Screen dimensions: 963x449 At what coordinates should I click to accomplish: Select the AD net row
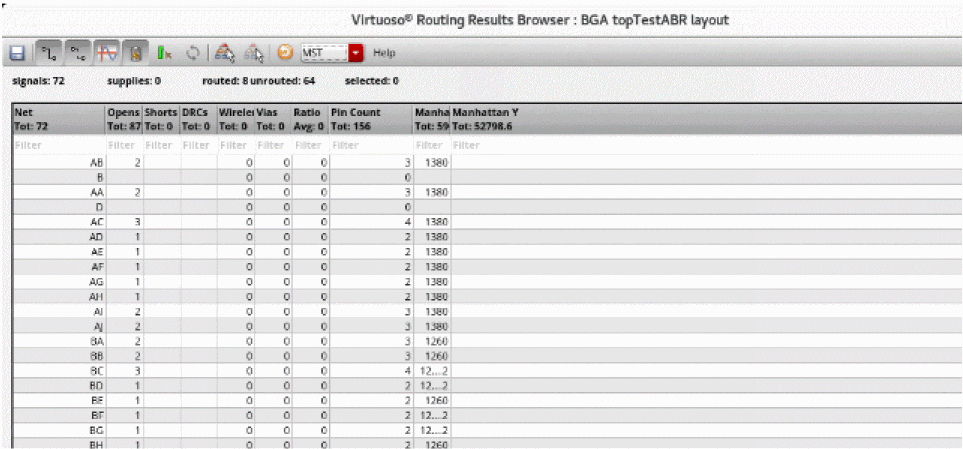[x=487, y=236]
